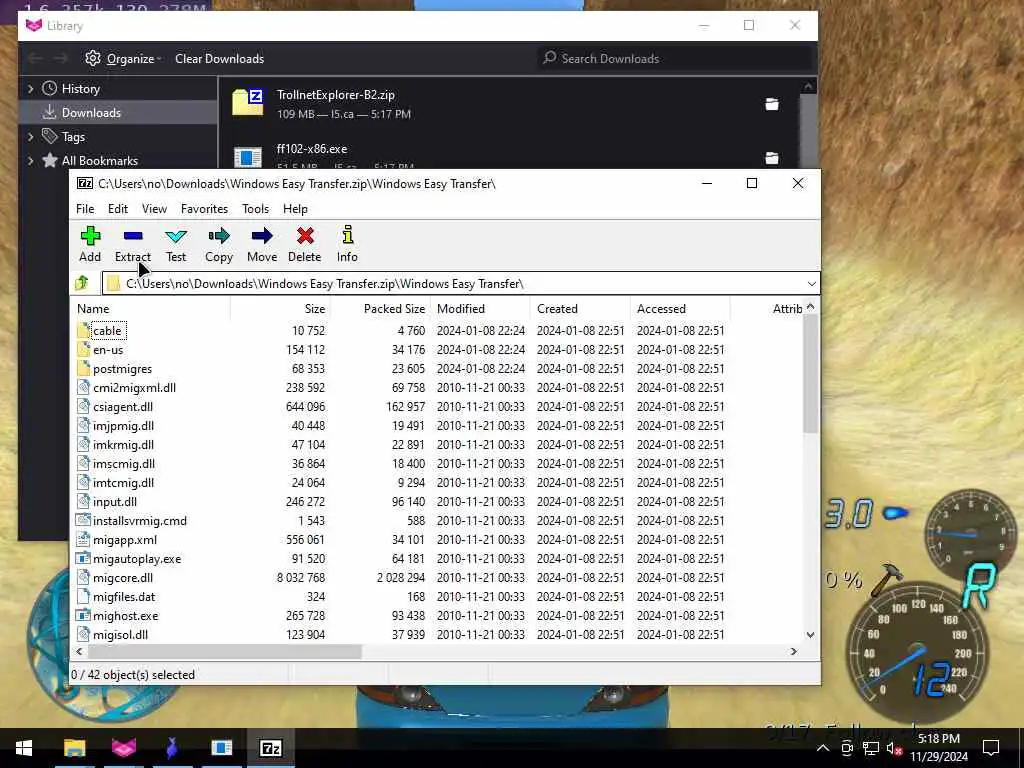The height and width of the screenshot is (768, 1024).
Task: Sort by Accessed column header
Action: click(x=680, y=309)
